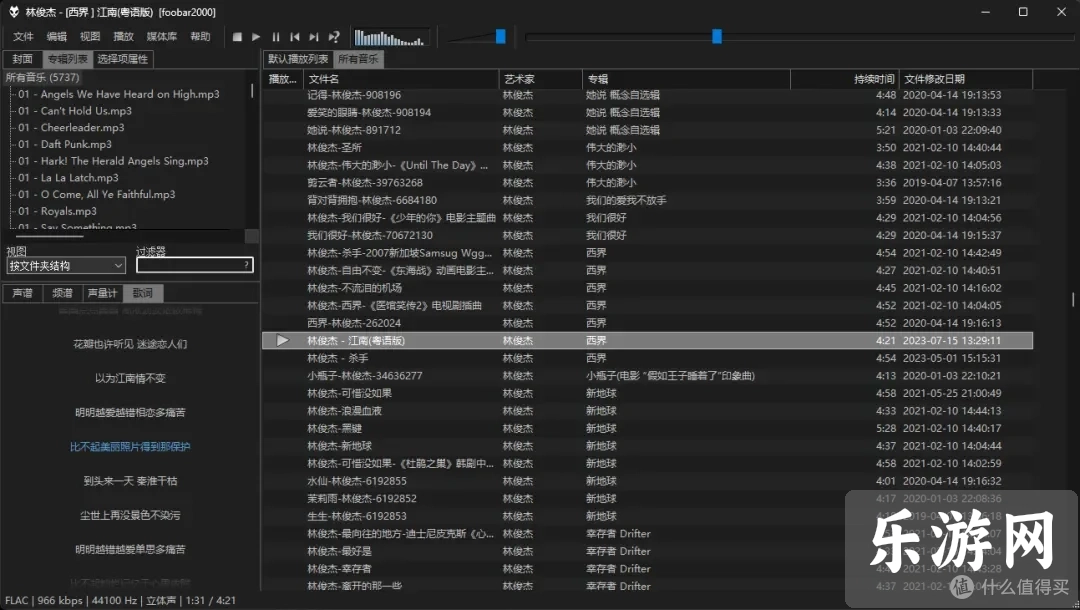1080x610 pixels.
Task: Open the 所有音乐 playlist tab
Action: [358, 59]
